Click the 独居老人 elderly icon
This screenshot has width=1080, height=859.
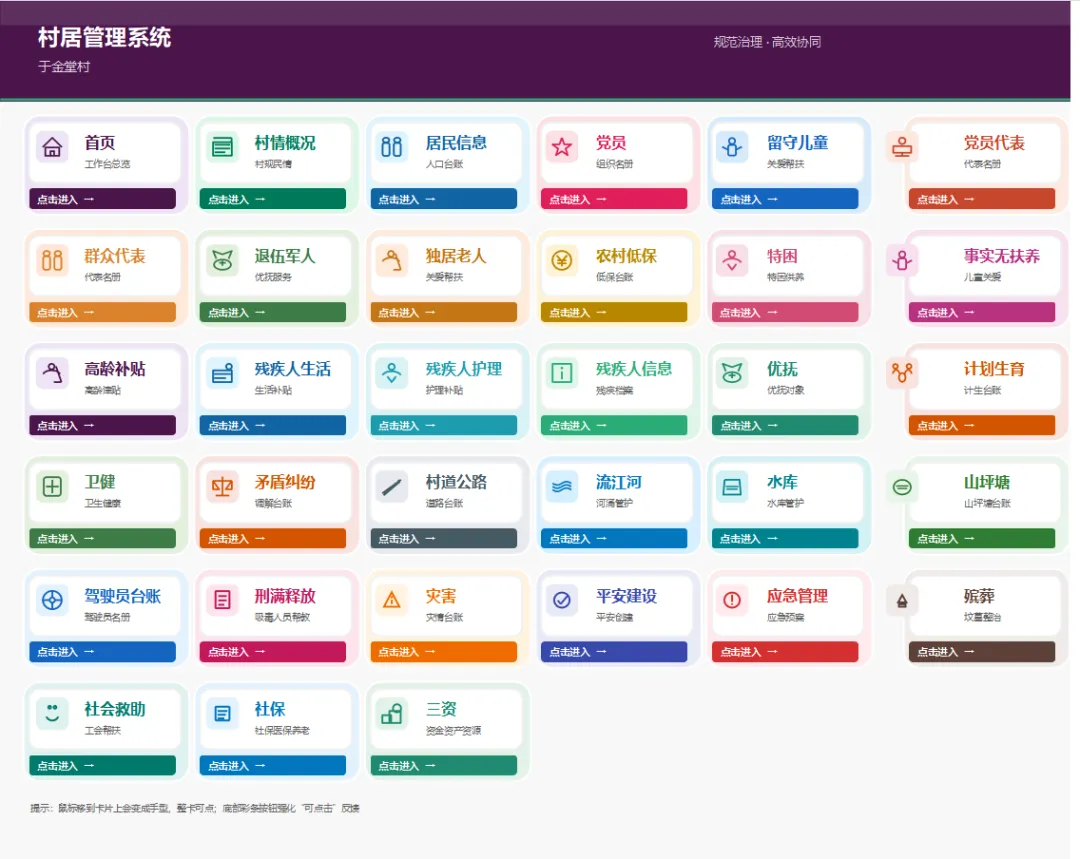(392, 260)
